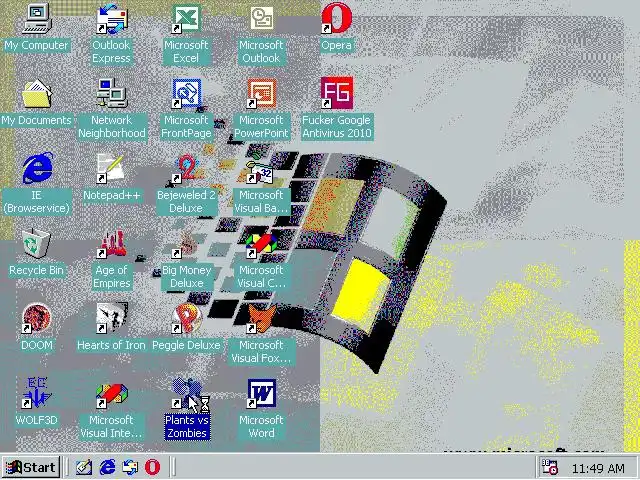Click the Microsoft Outlook desktop icon
This screenshot has width=640, height=480.
[x=261, y=18]
